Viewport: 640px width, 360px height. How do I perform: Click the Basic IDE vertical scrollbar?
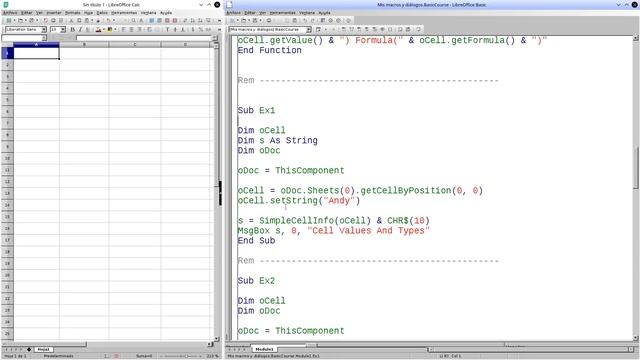[x=636, y=167]
